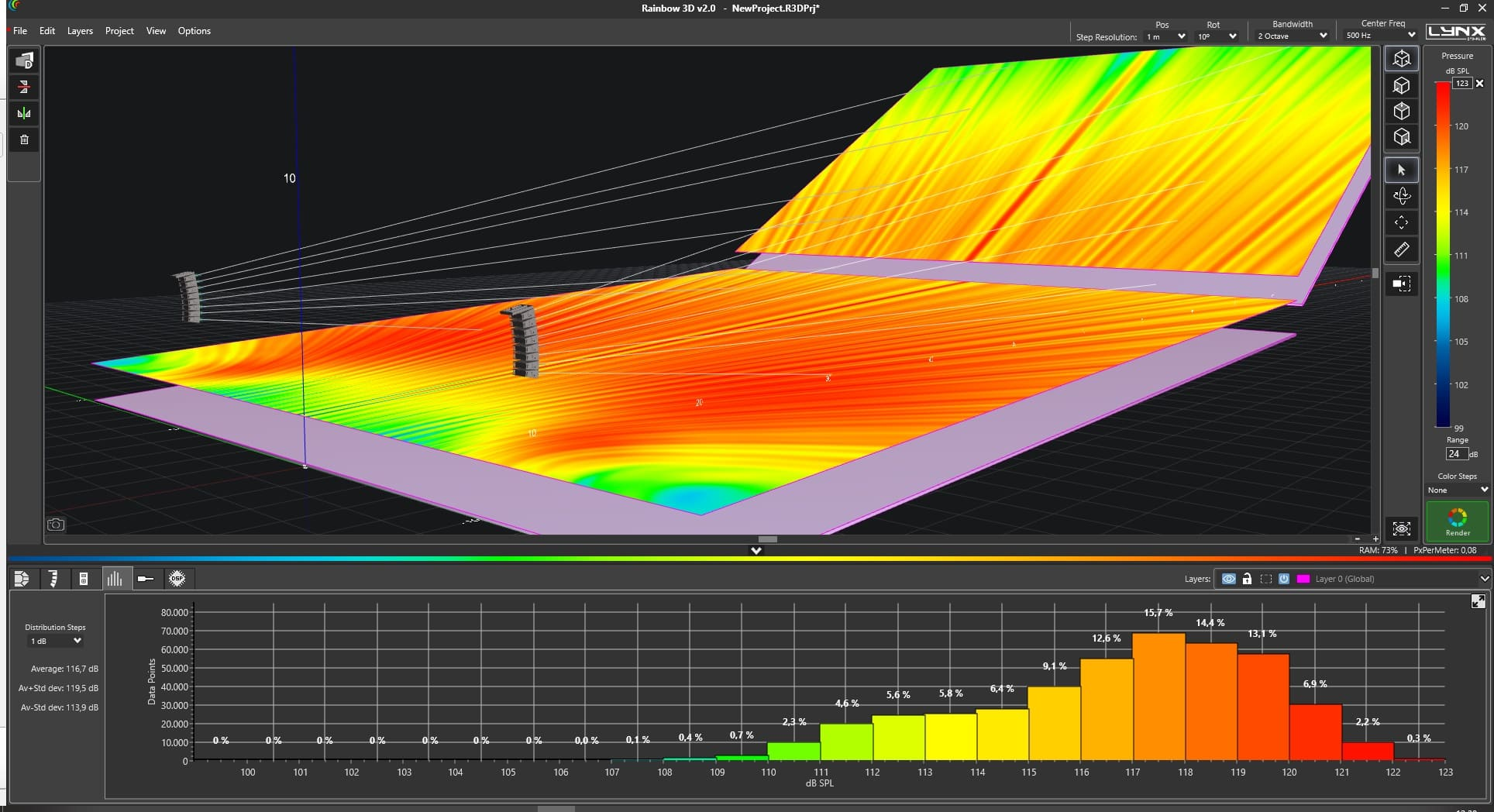Take a viewport snapshot with camera icon
The height and width of the screenshot is (812, 1494).
point(56,525)
